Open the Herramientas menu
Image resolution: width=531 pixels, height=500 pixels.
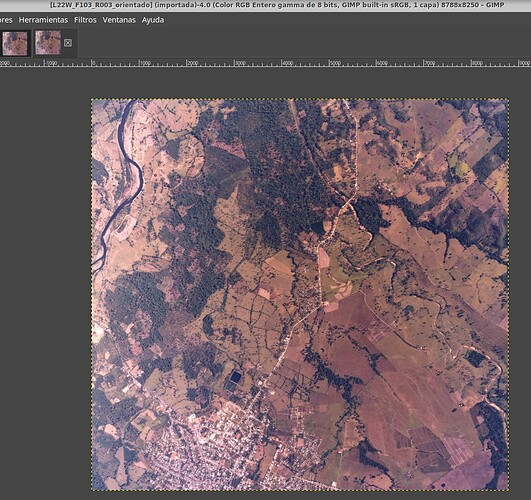[x=43, y=20]
